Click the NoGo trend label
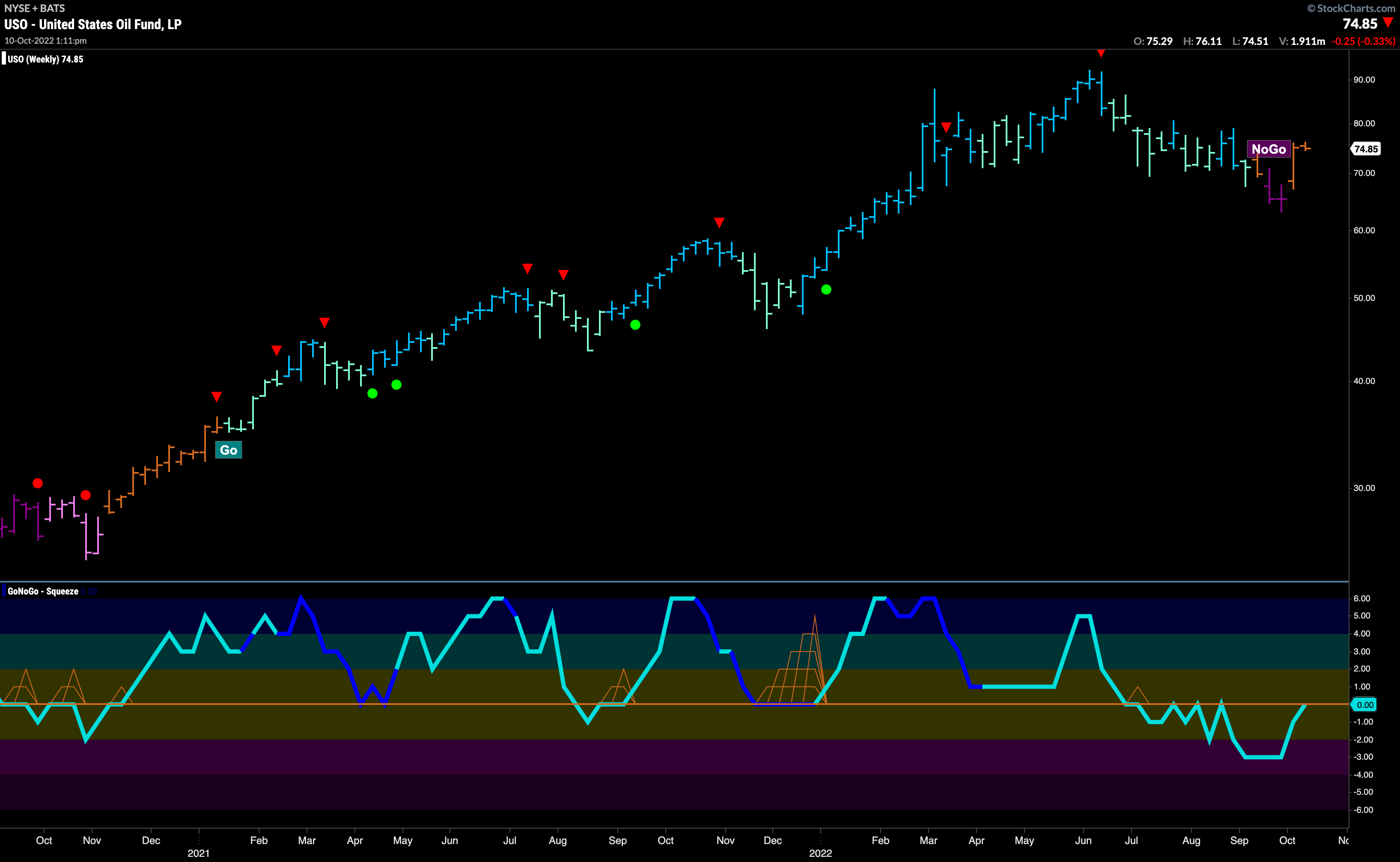This screenshot has height=862, width=1400. point(1268,149)
